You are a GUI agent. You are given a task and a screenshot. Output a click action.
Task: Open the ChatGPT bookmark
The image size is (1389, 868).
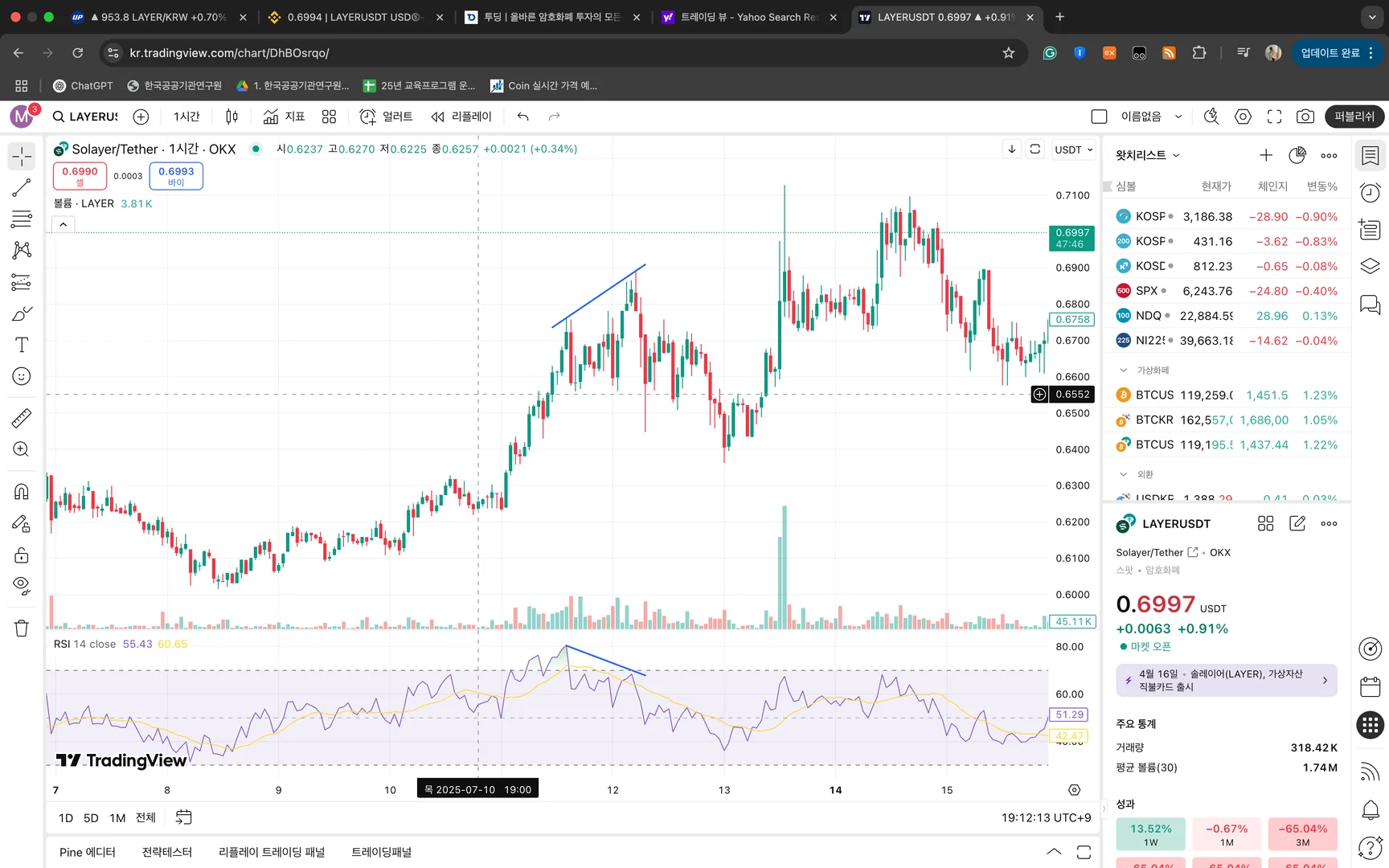[x=83, y=86]
